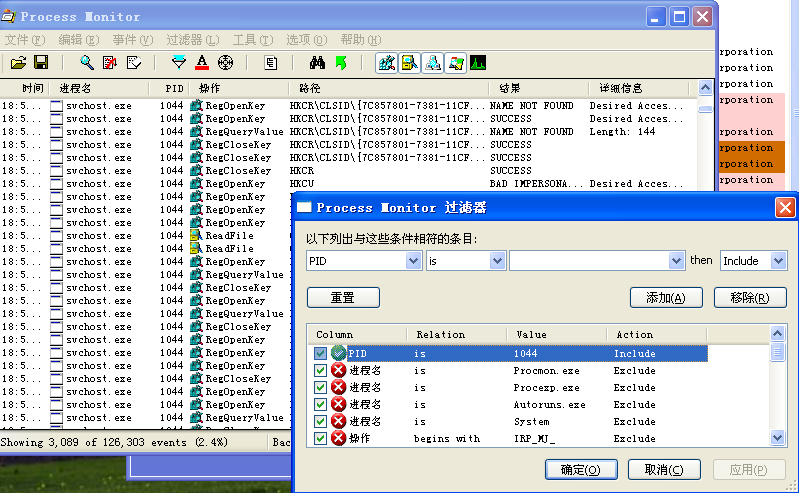Show the process tree icon
The image size is (799, 493).
[x=271, y=63]
